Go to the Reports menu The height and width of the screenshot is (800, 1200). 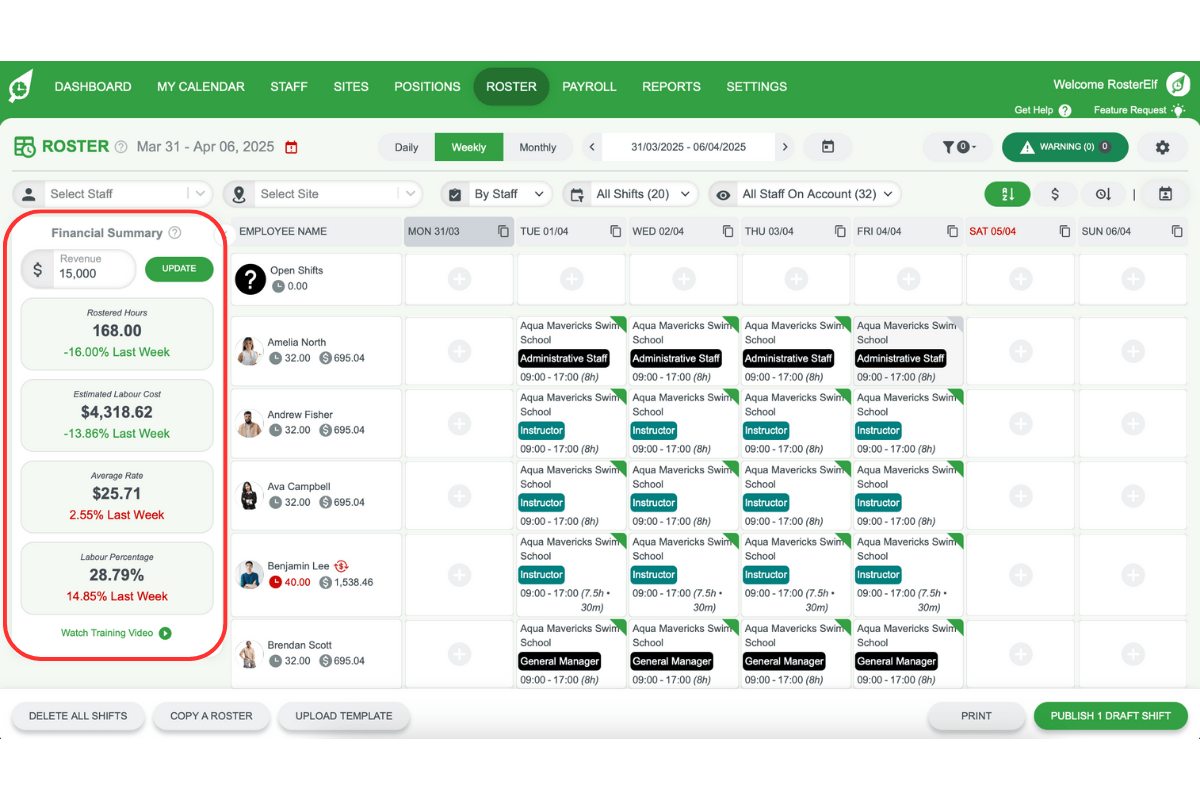(671, 86)
